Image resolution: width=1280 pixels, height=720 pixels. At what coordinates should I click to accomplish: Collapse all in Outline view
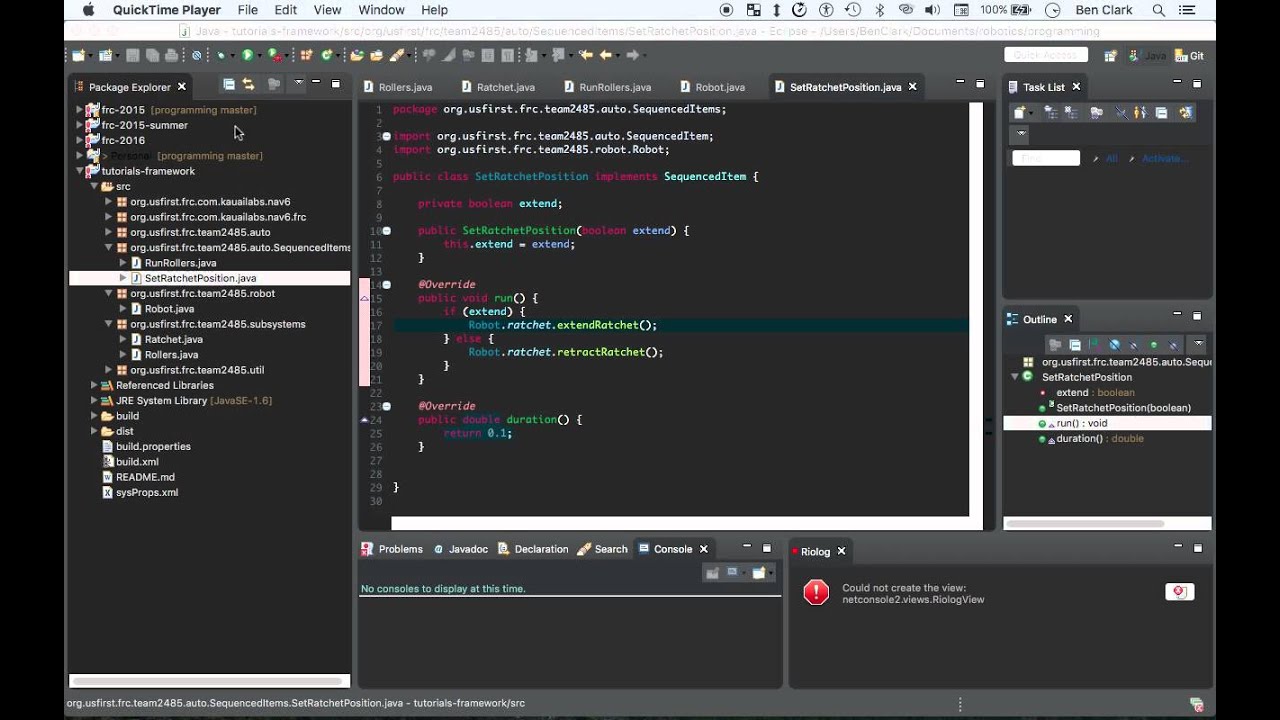click(1075, 345)
